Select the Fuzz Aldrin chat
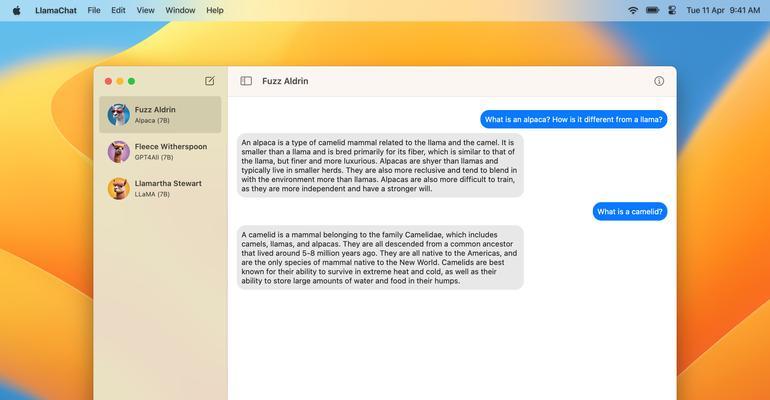770x400 pixels. (160, 114)
